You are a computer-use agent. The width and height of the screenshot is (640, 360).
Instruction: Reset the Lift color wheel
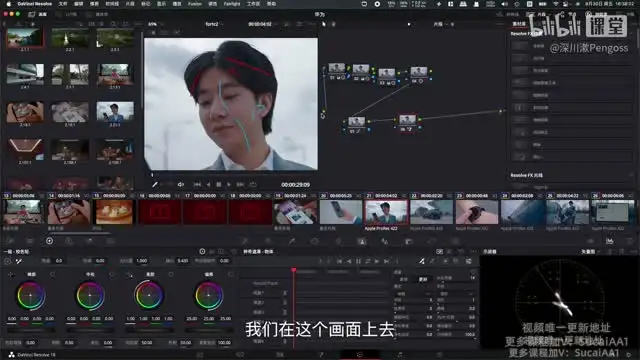(x=52, y=274)
